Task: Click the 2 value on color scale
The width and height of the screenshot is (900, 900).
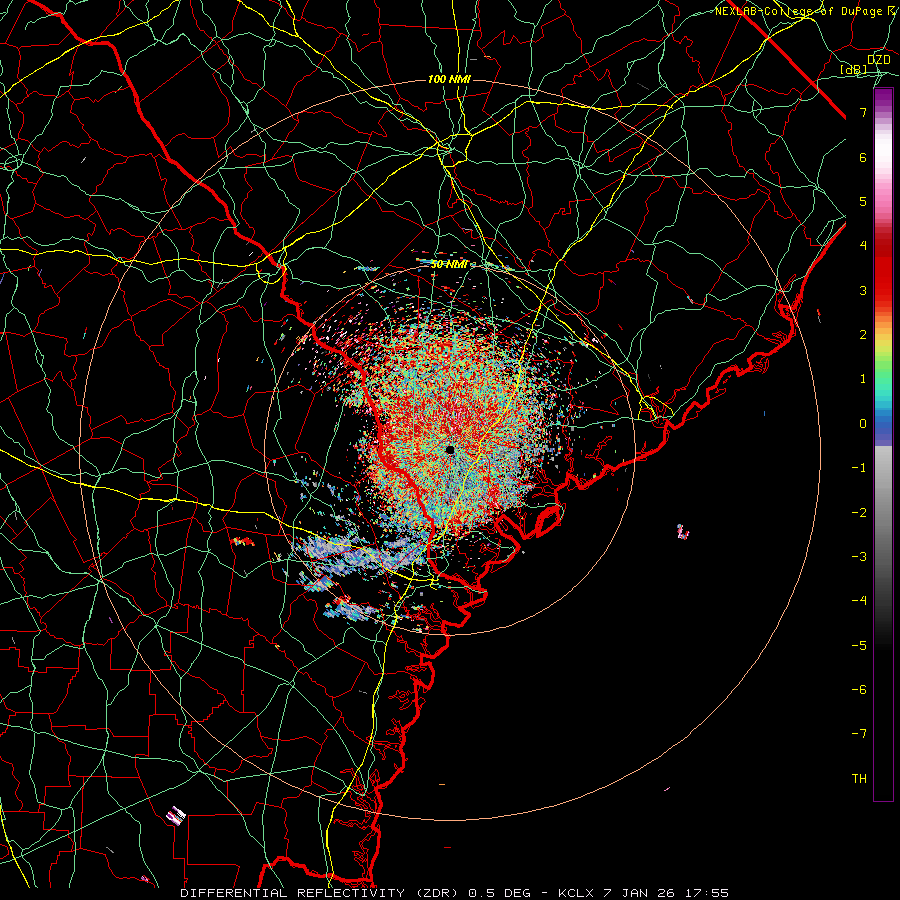Action: point(863,335)
